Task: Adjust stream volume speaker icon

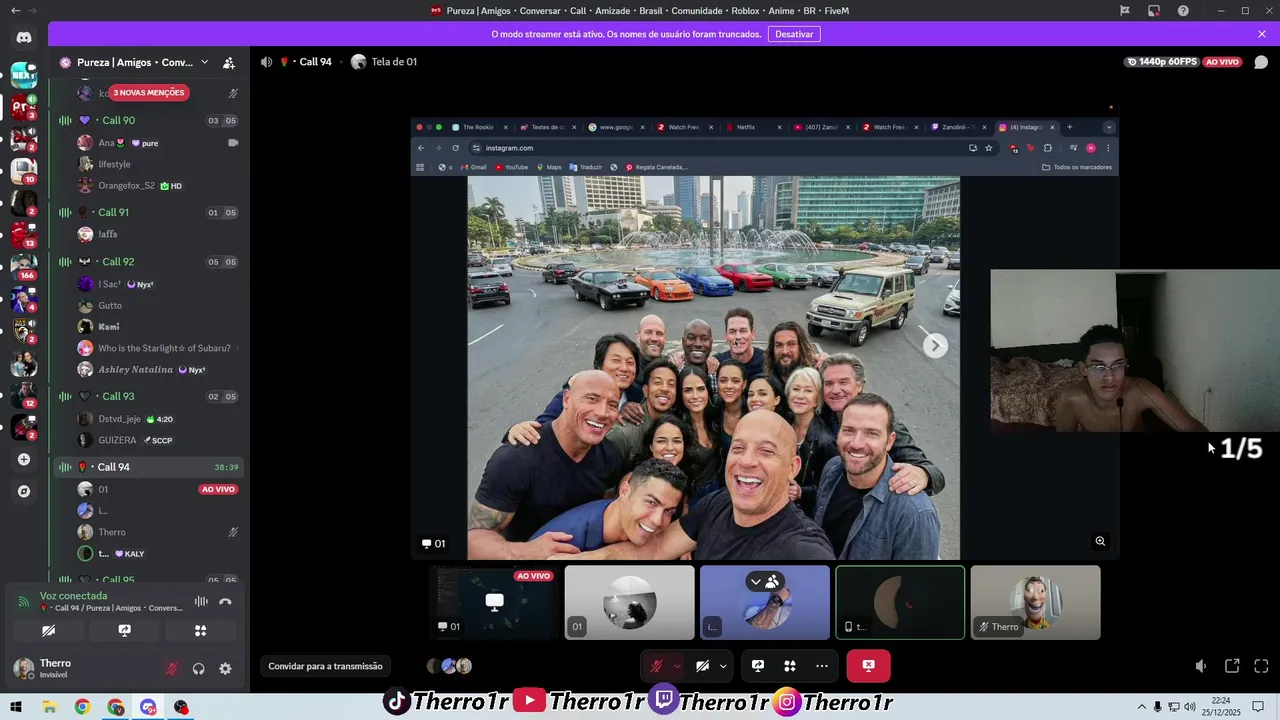Action: pyautogui.click(x=1201, y=666)
